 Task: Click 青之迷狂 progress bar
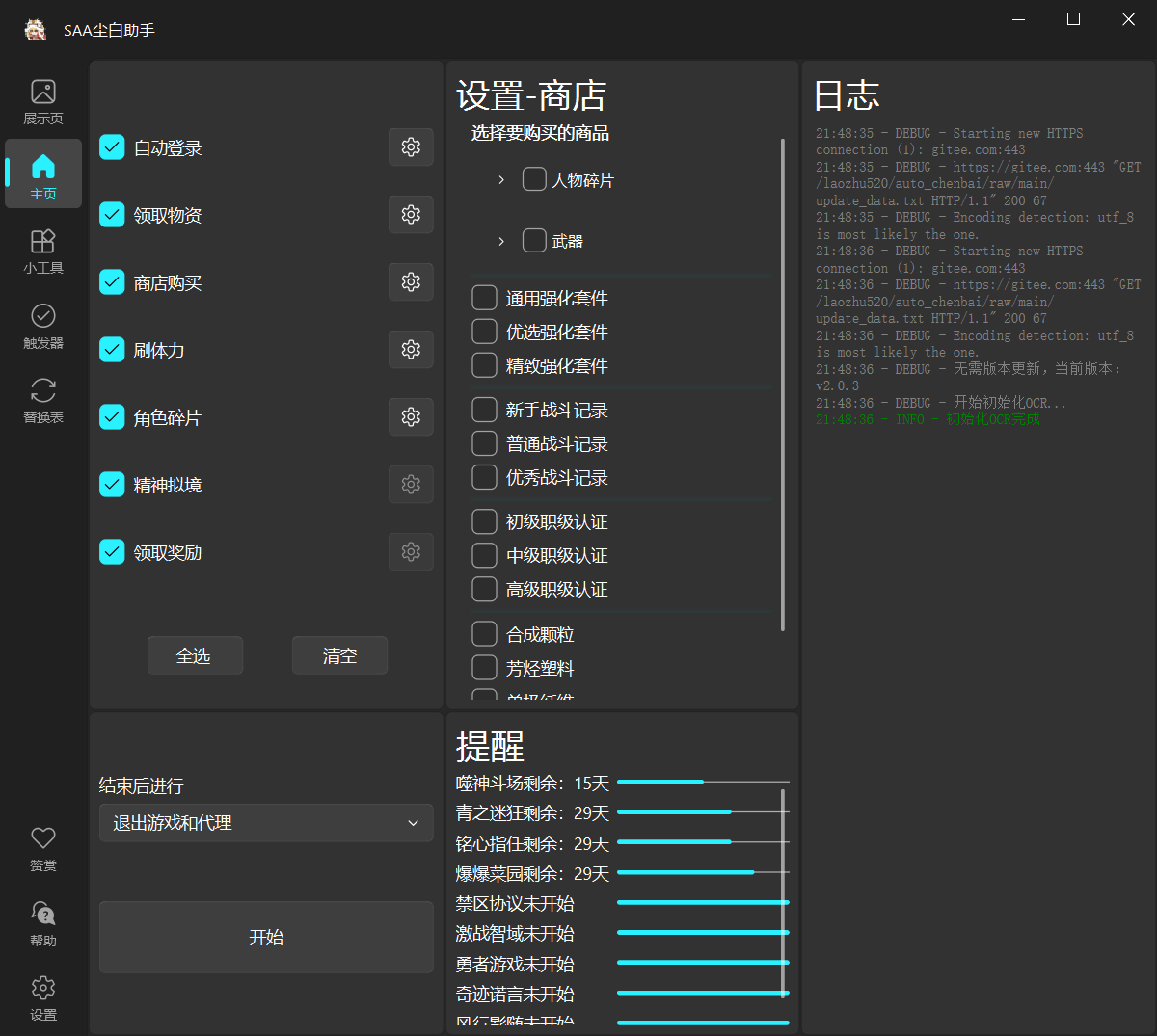click(x=703, y=812)
